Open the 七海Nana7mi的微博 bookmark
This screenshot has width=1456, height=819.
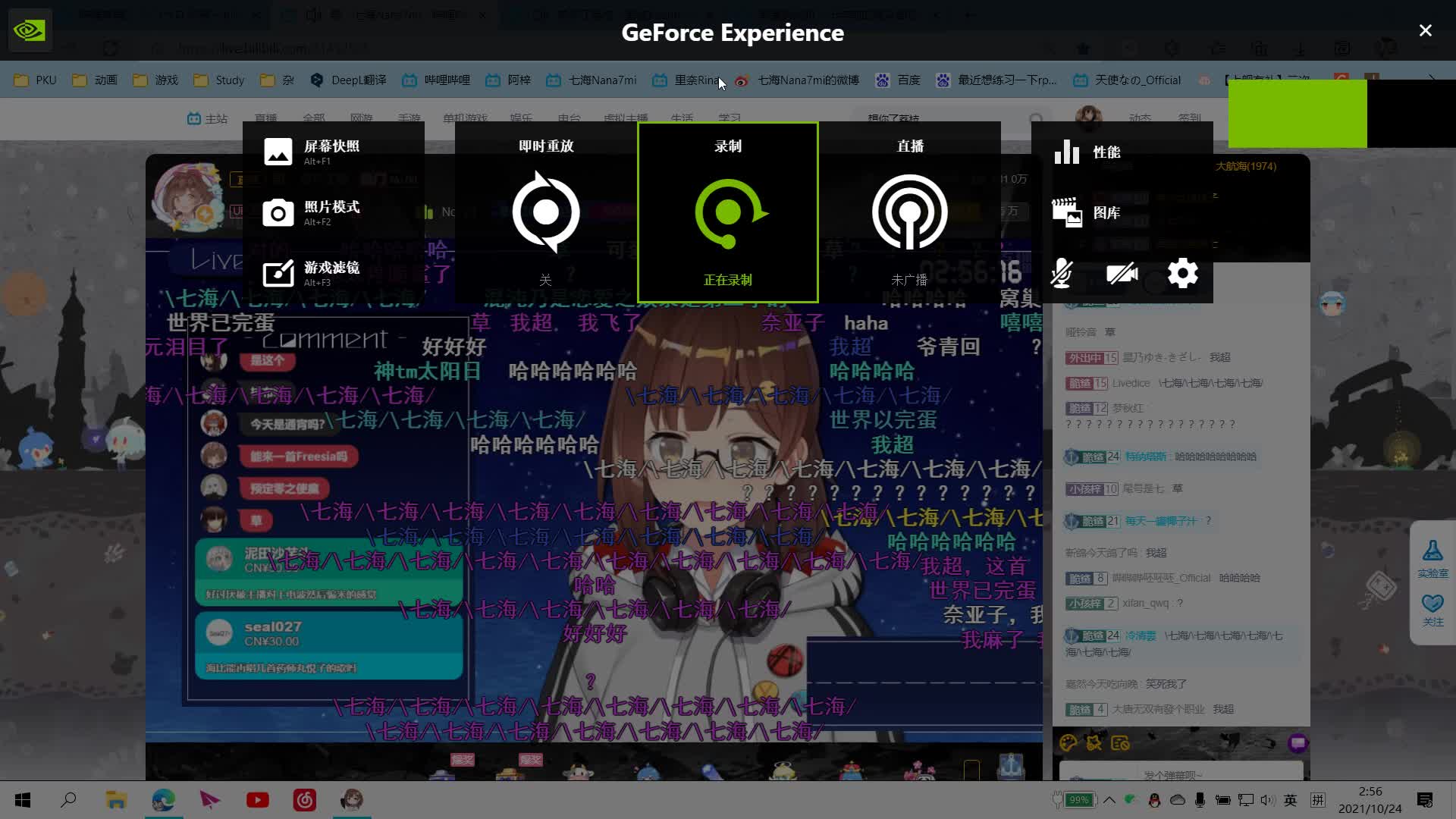click(797, 80)
